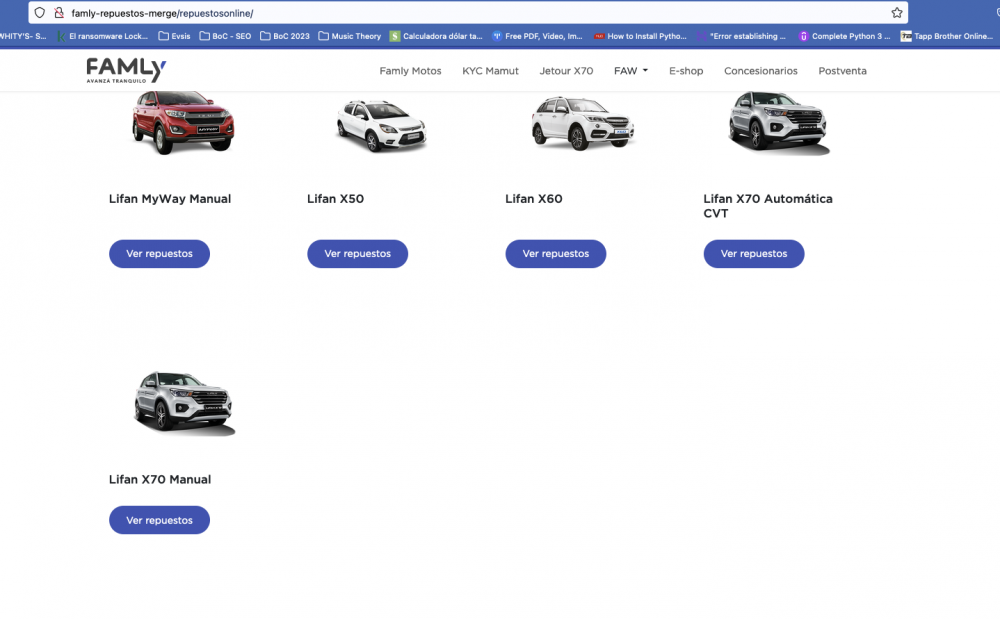Open the Free PDF, Video bookmark
This screenshot has width=1000, height=619.
tap(537, 36)
